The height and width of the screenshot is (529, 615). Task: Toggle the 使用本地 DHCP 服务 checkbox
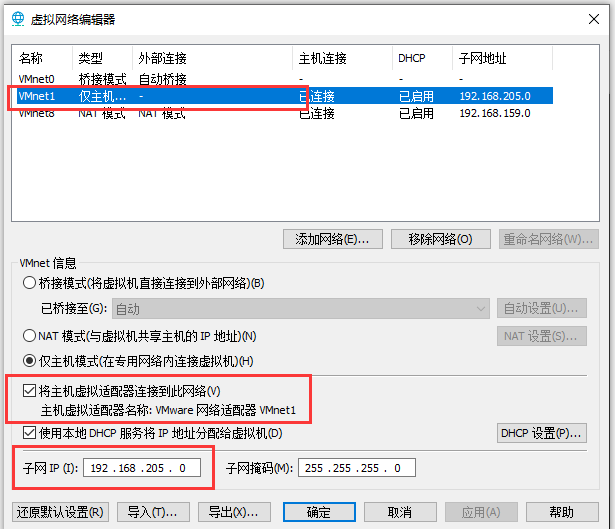(29, 433)
